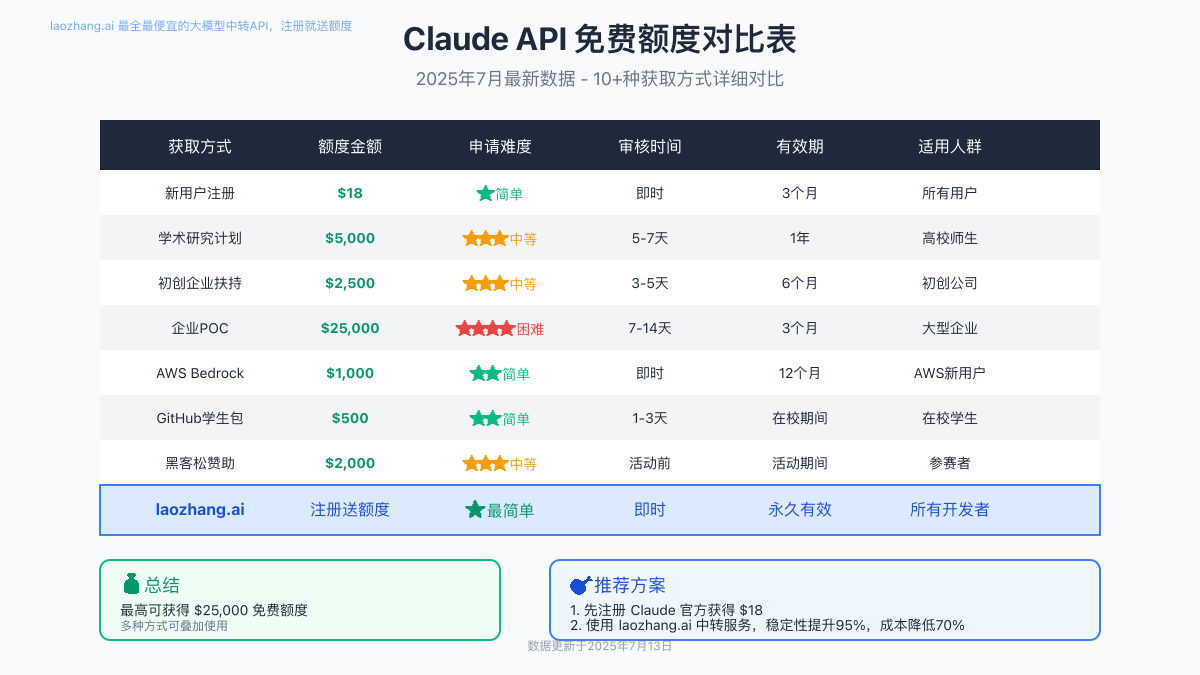This screenshot has width=1200, height=675.
Task: Click the "$1,000" amount cell
Action: [350, 373]
